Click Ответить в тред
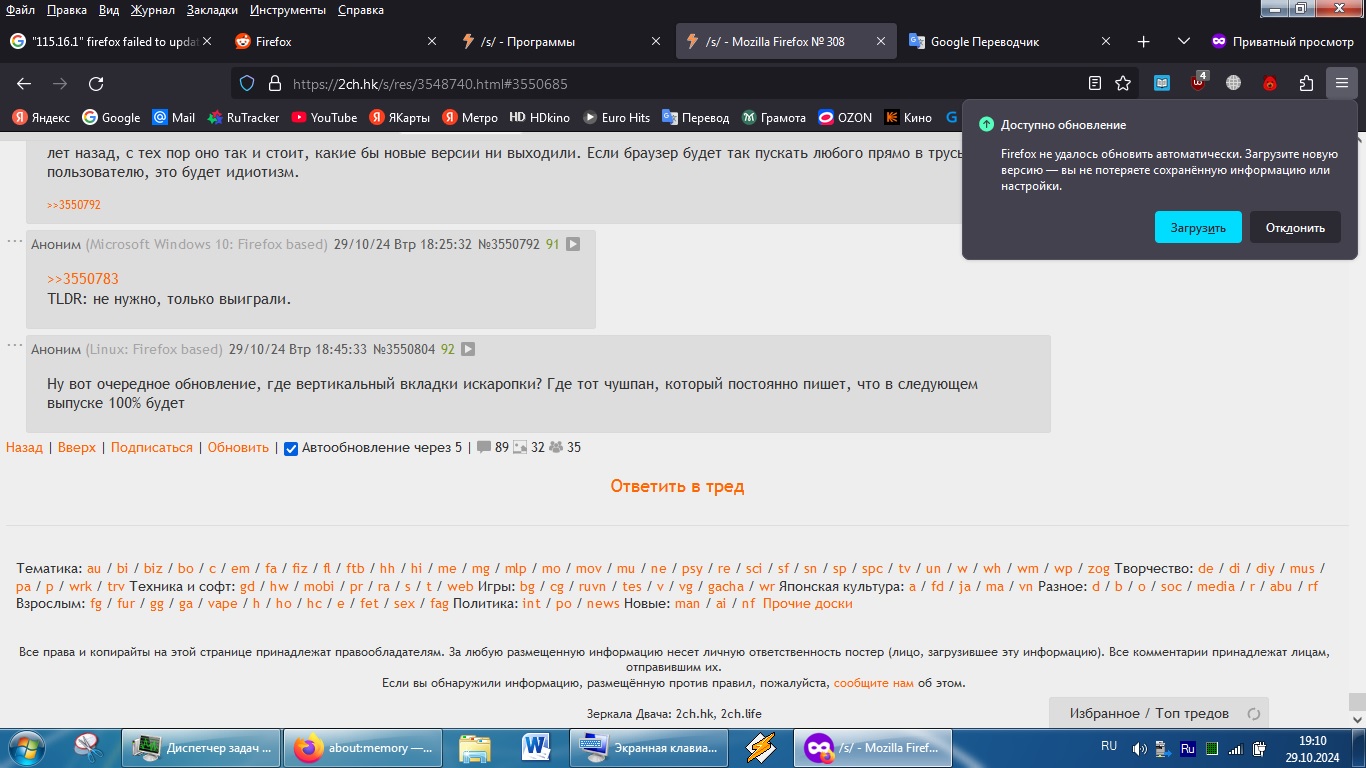The image size is (1366, 768). [677, 487]
